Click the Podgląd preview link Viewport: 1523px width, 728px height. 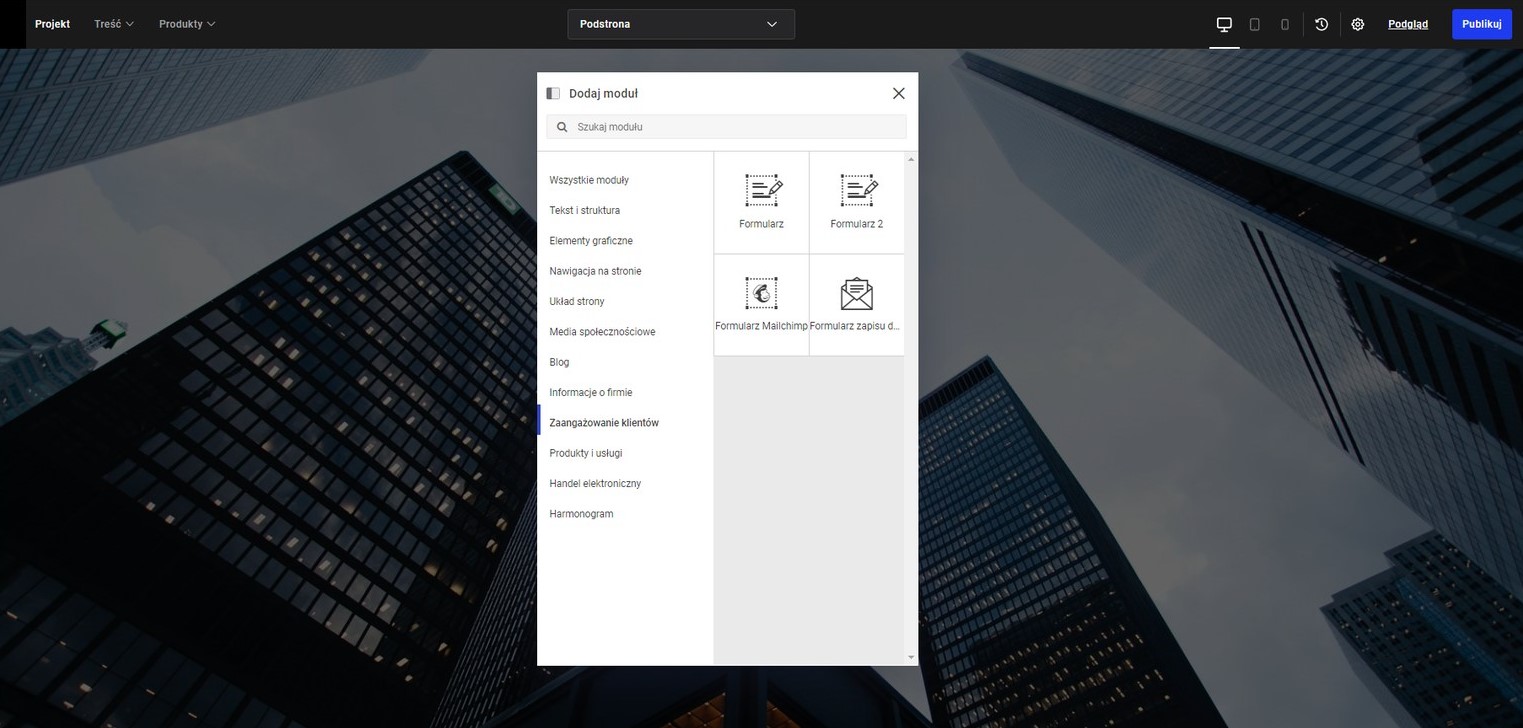[1407, 24]
